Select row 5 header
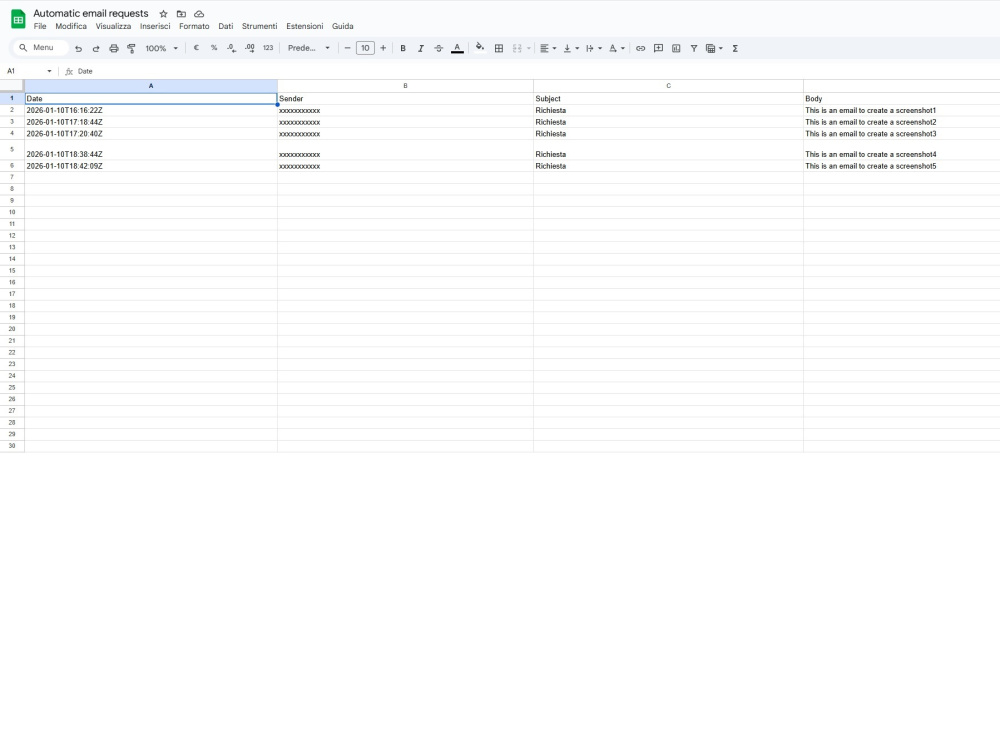This screenshot has height=750, width=1000. (12, 150)
